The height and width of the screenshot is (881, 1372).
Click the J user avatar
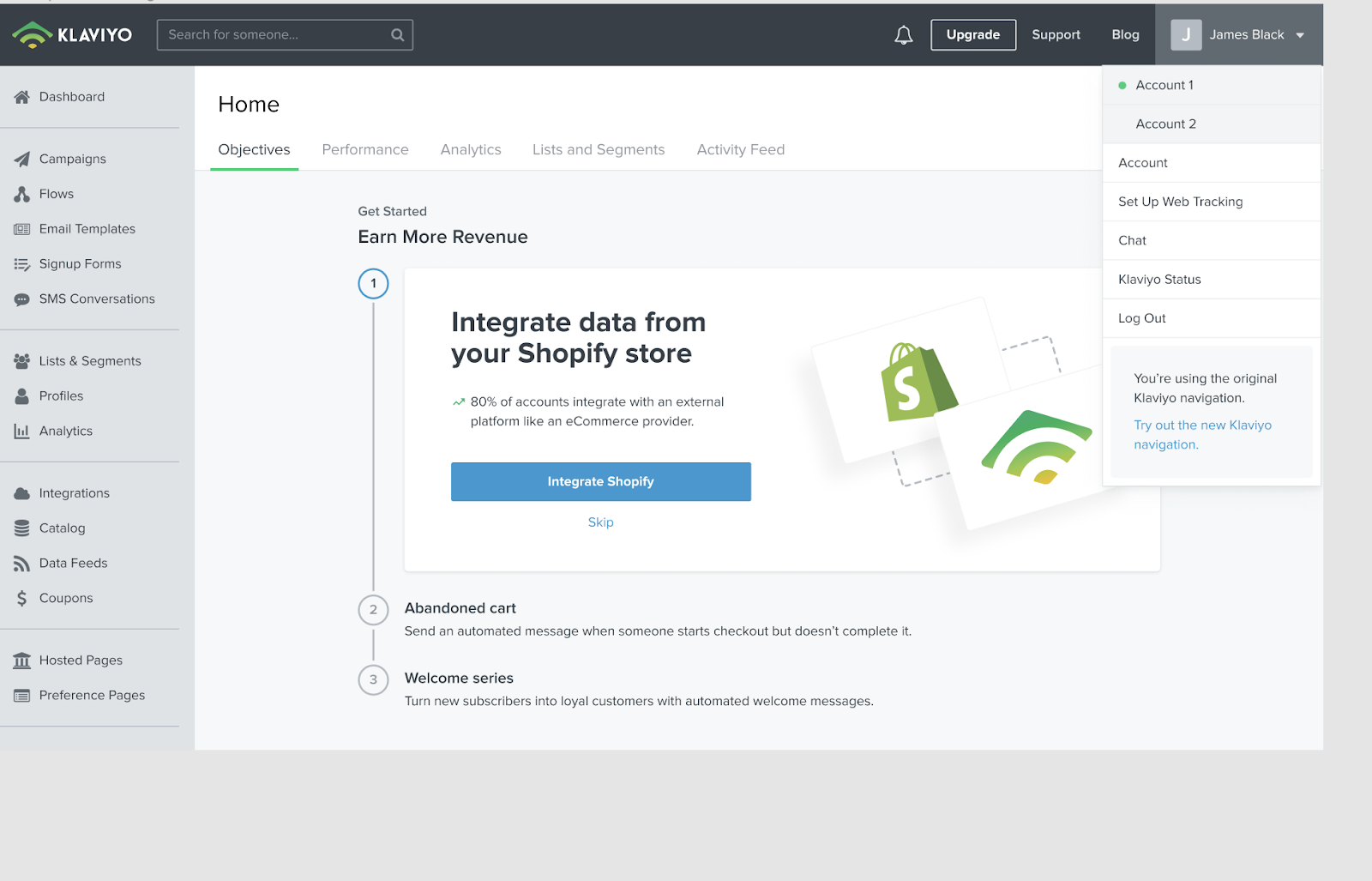click(1186, 35)
